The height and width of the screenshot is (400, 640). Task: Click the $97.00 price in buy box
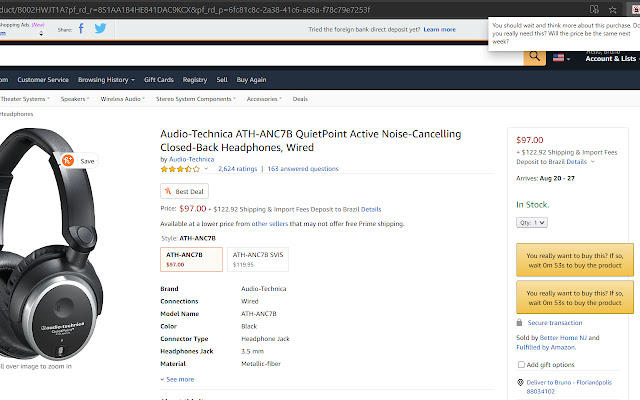pyautogui.click(x=530, y=140)
